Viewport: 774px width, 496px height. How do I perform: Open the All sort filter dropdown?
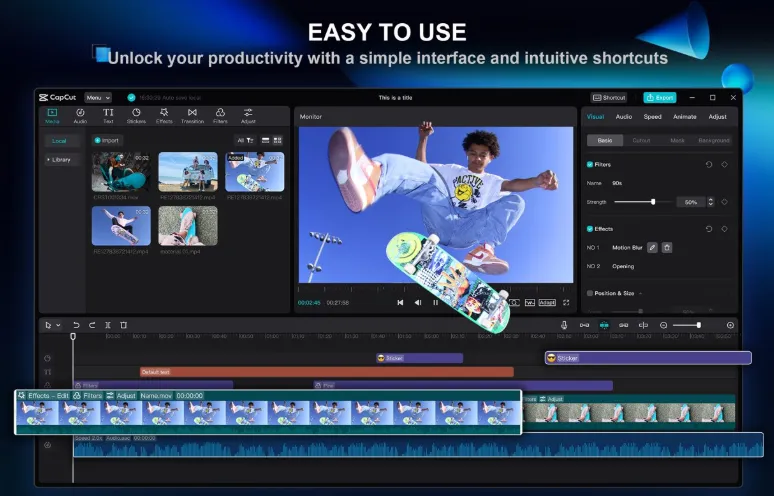[245, 141]
